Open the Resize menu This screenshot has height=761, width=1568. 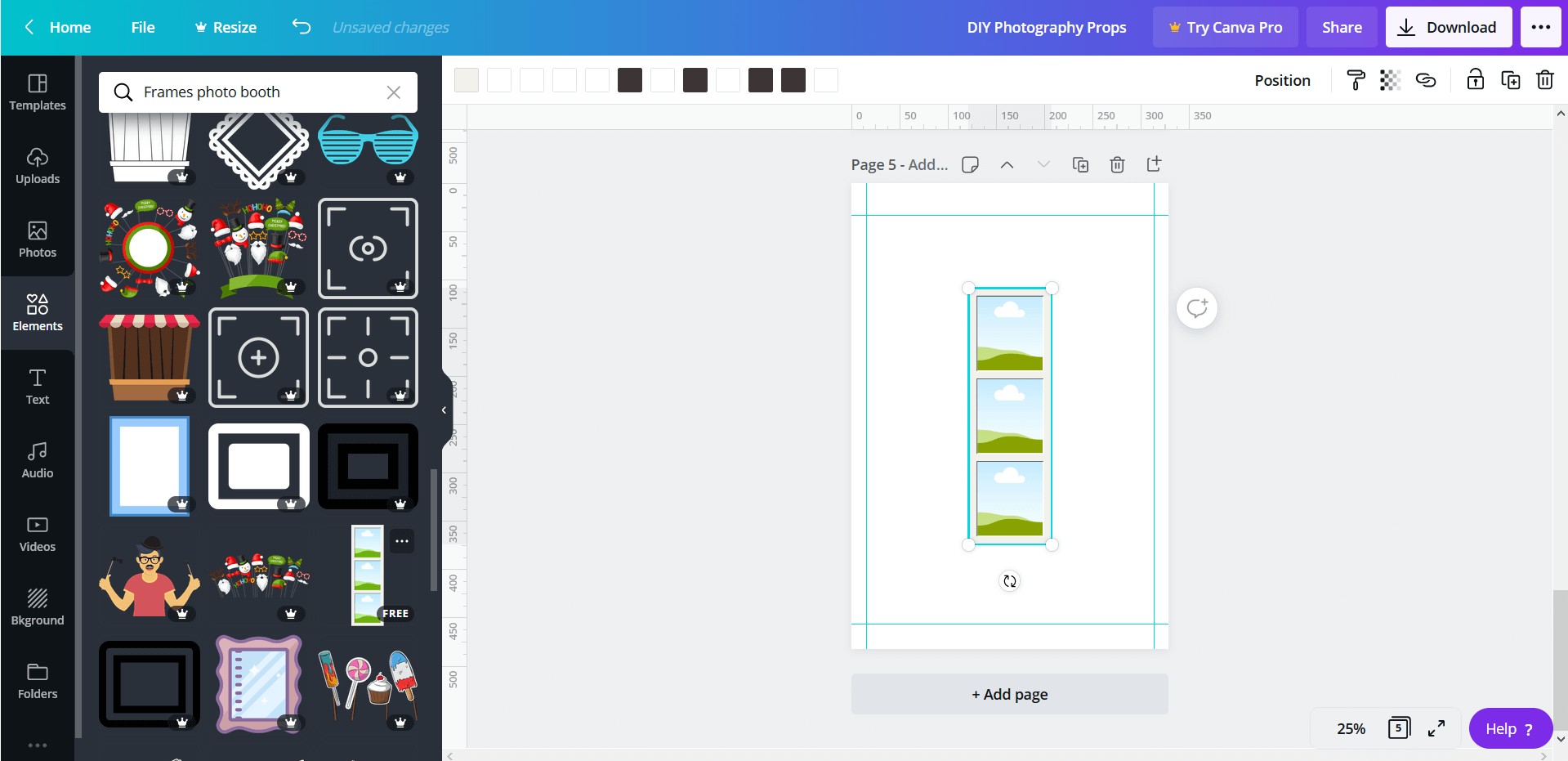[x=226, y=27]
